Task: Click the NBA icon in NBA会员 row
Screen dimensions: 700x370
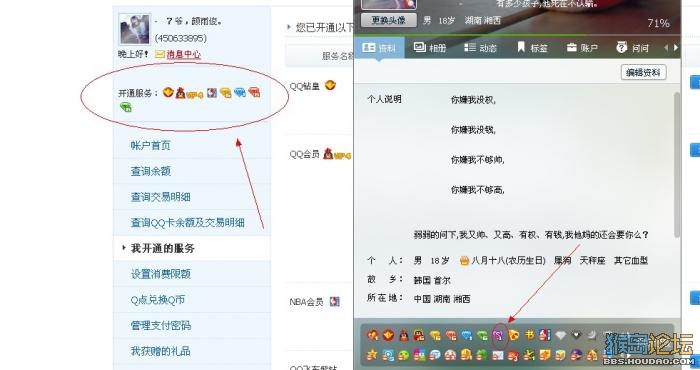Action: click(334, 302)
